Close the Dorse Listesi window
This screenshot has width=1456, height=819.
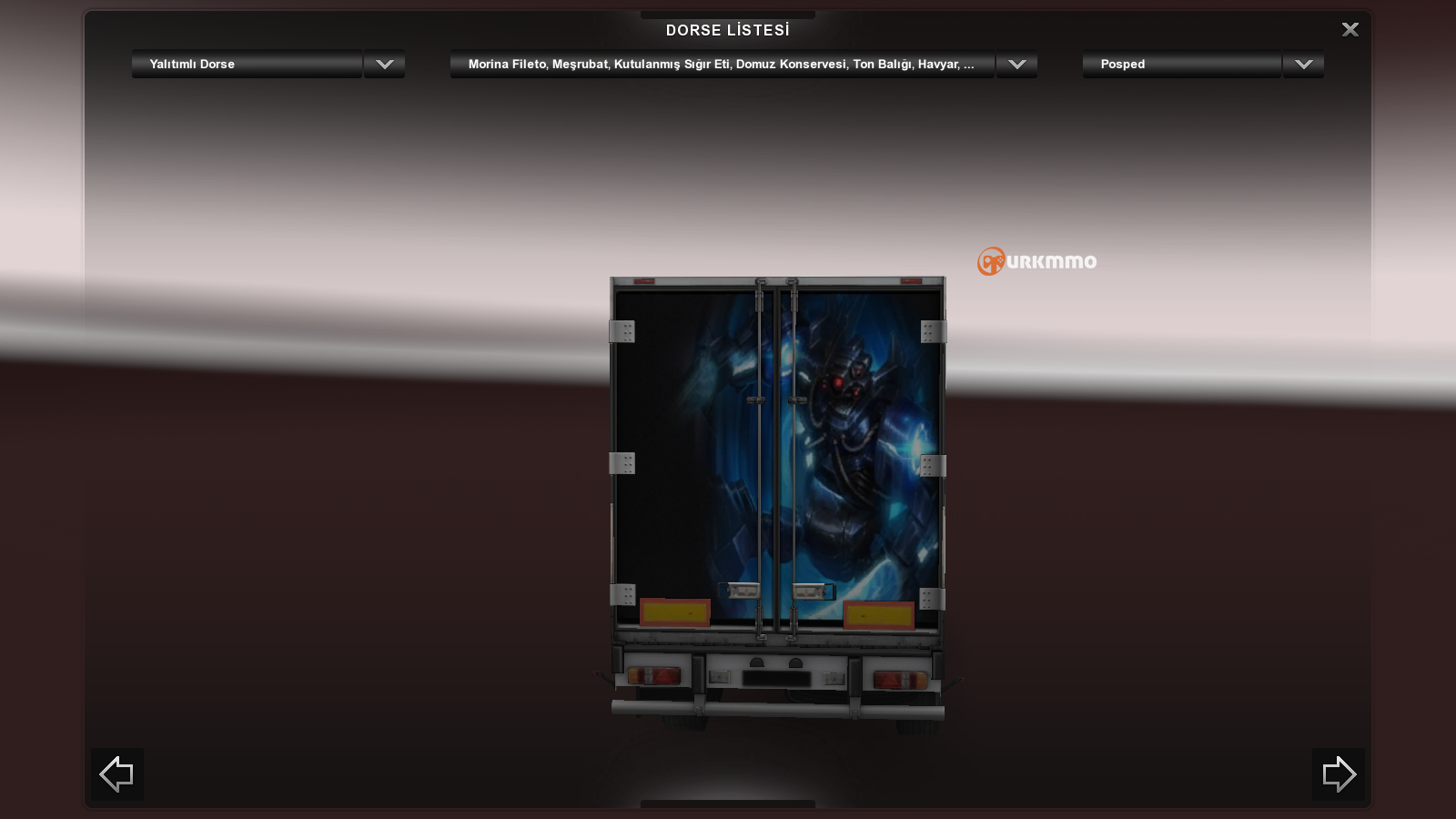[1350, 29]
